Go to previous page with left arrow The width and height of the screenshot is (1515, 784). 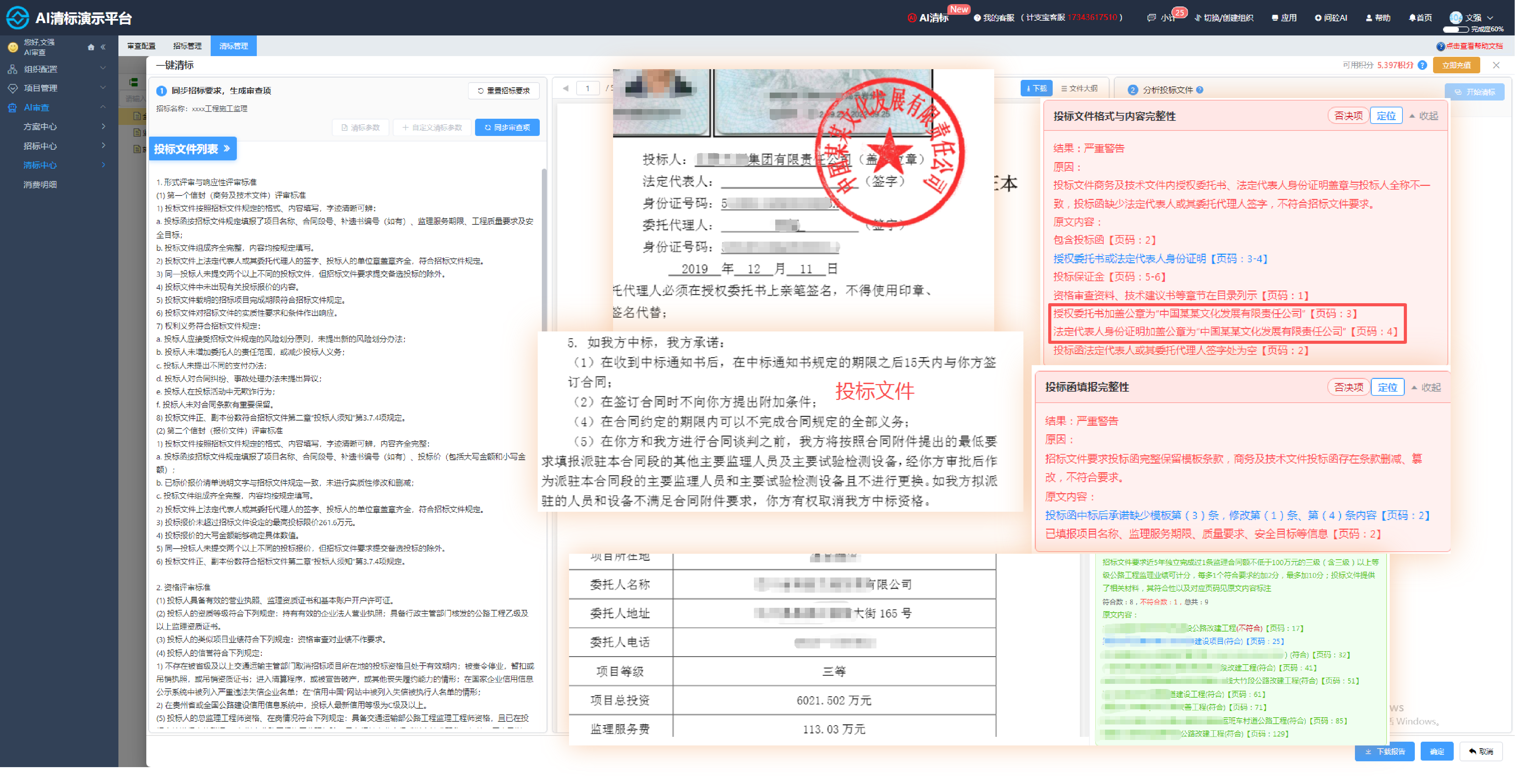[565, 88]
